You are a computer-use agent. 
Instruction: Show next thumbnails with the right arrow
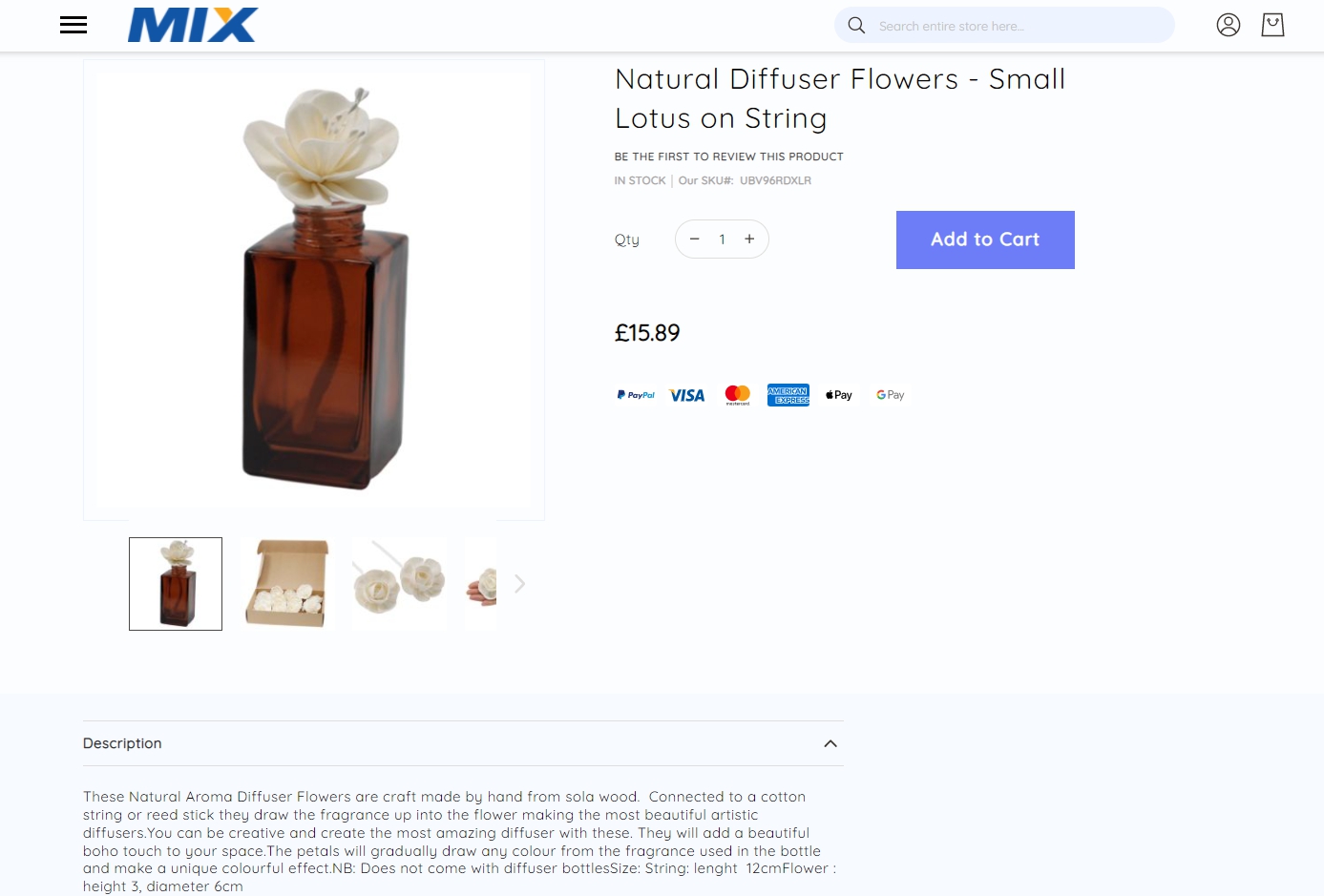pyautogui.click(x=519, y=584)
